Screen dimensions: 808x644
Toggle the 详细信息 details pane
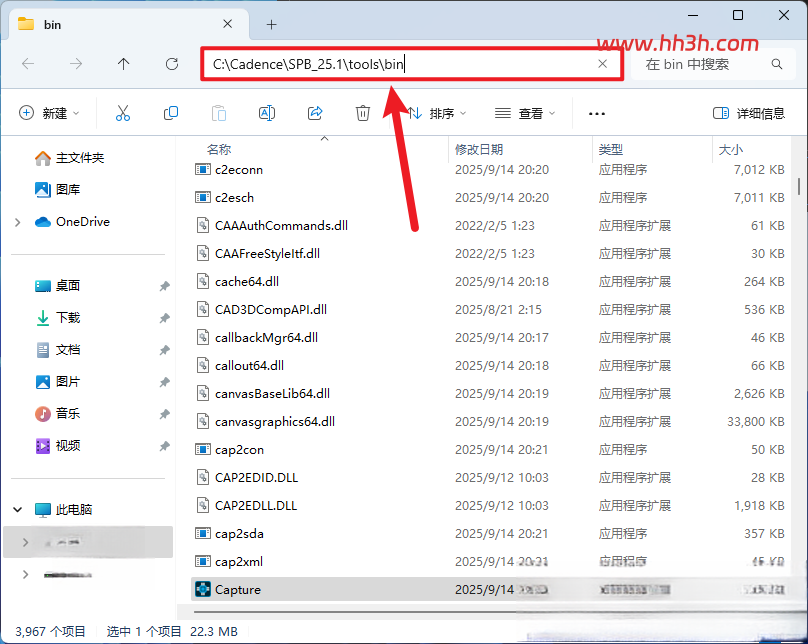(x=749, y=113)
